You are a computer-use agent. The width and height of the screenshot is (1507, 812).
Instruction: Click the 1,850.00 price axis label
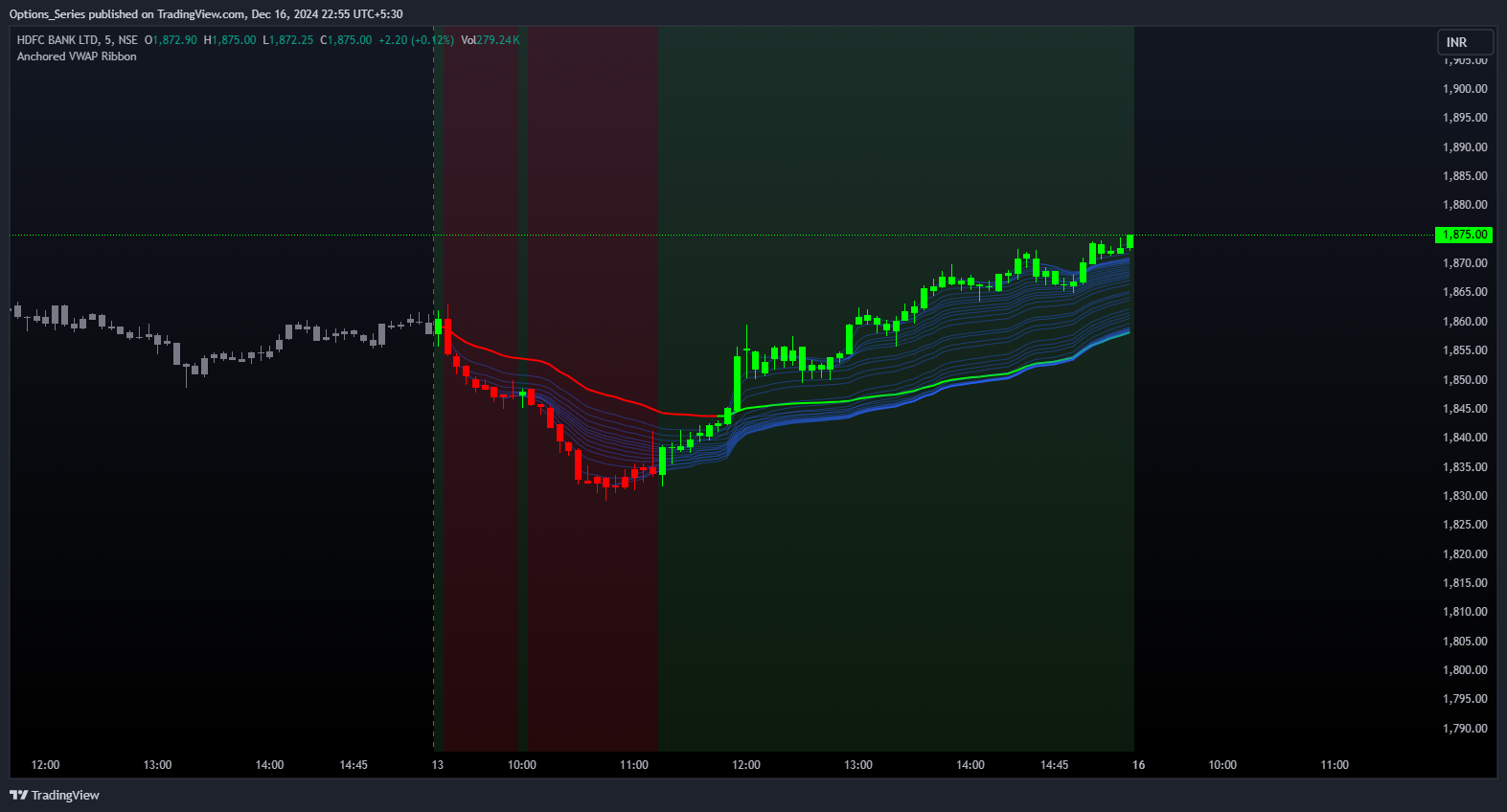pyautogui.click(x=1465, y=380)
